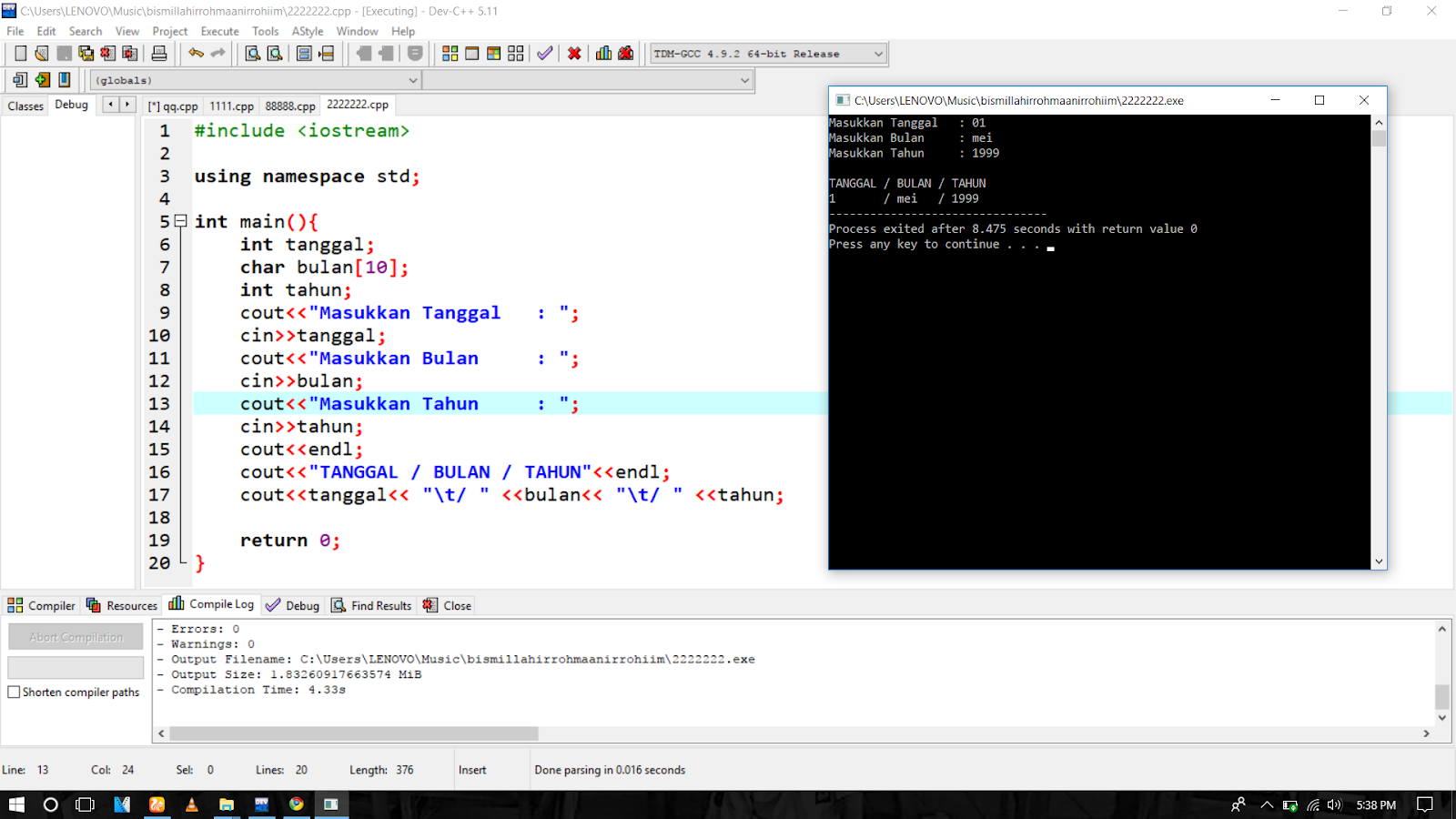1456x819 pixels.
Task: Click the Open file icon
Action: tap(42, 54)
